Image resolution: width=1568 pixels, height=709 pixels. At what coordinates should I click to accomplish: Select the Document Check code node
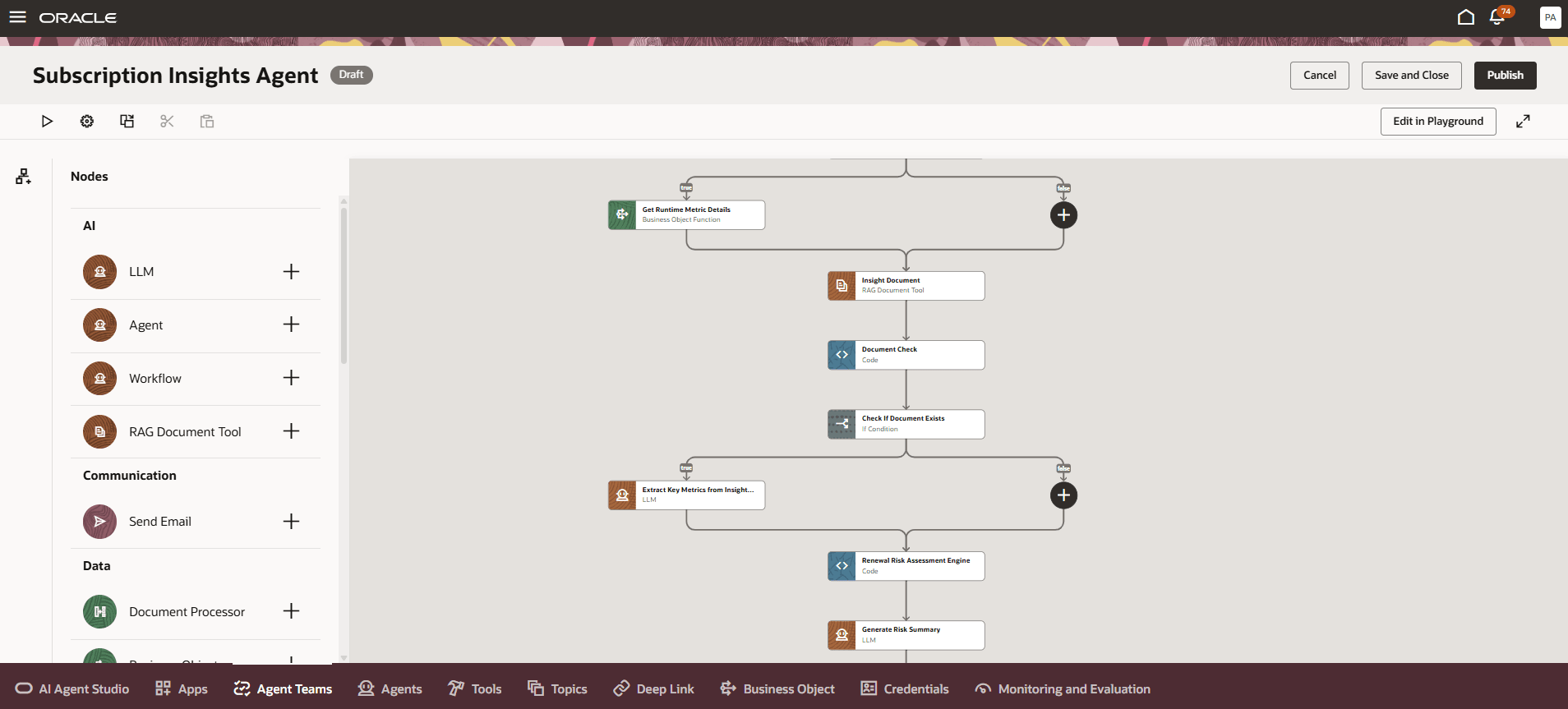click(x=906, y=355)
